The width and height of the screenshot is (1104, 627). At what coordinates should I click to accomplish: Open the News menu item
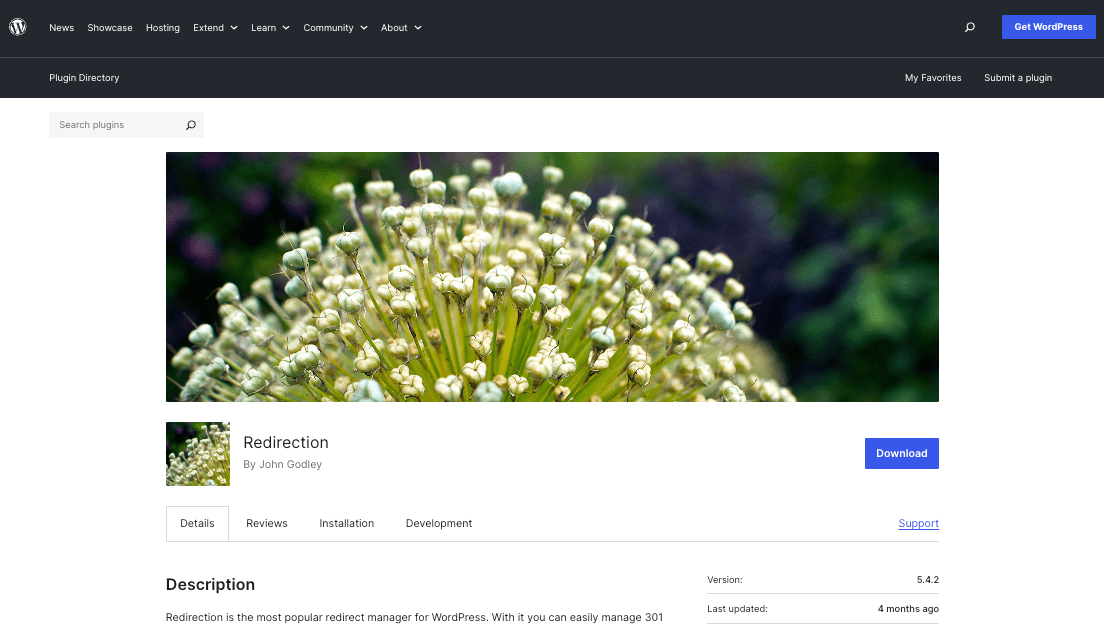point(61,28)
